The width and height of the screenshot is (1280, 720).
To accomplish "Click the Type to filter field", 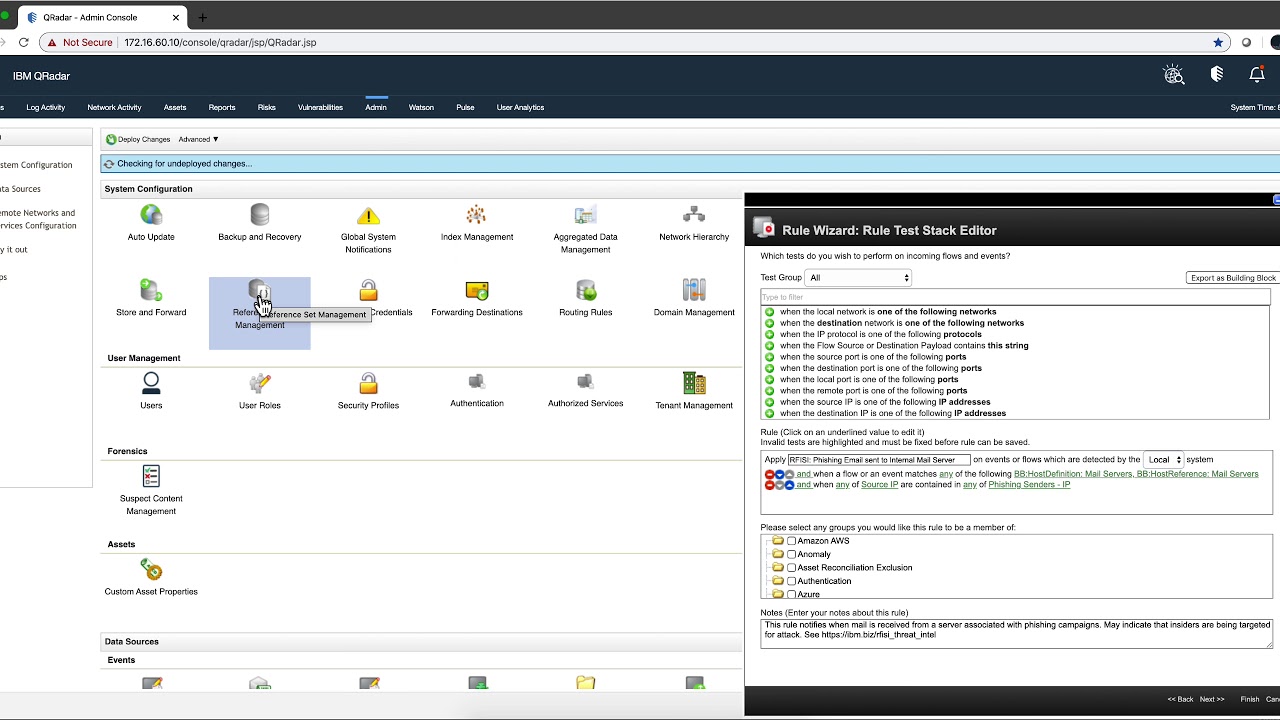I will click(x=1015, y=297).
